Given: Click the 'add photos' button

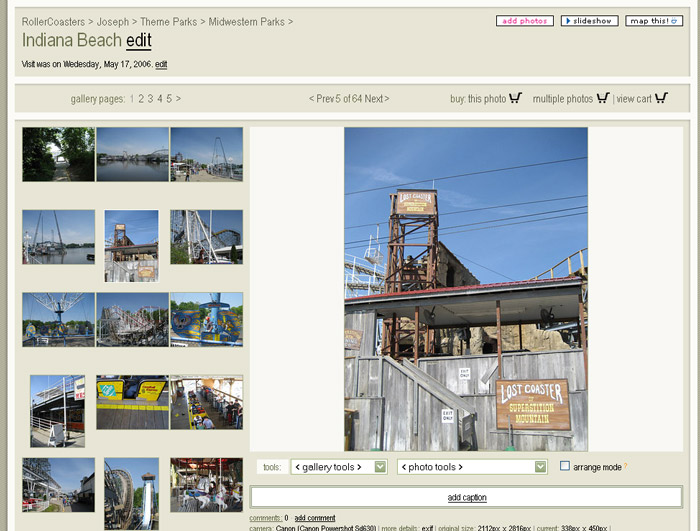Looking at the screenshot, I should coord(525,21).
